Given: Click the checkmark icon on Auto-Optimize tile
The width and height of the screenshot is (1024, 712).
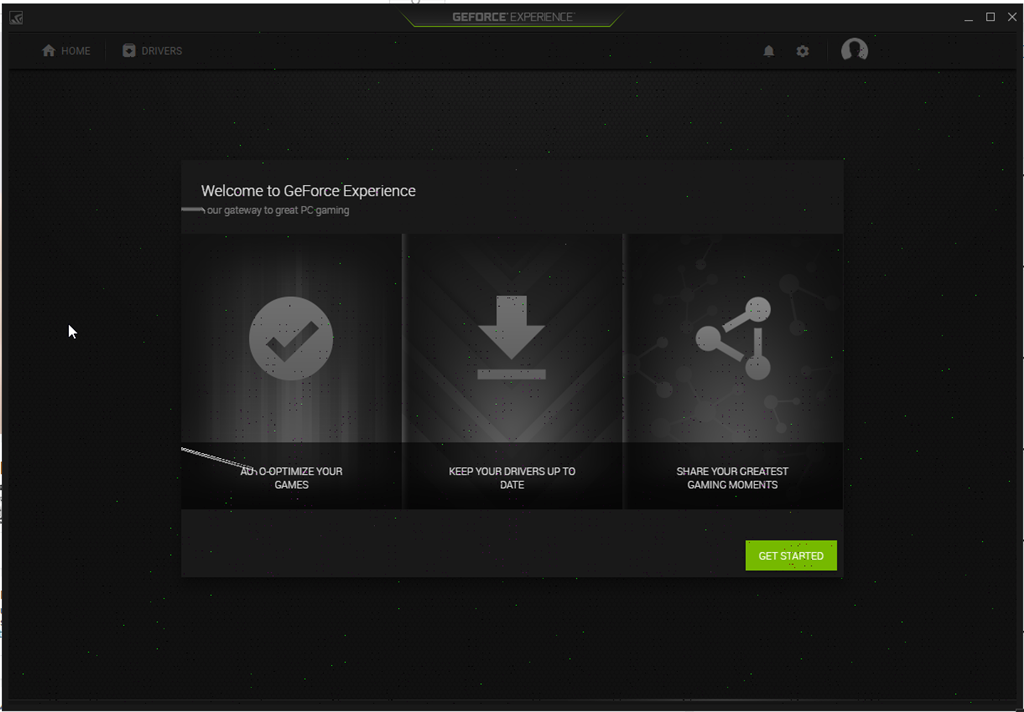Looking at the screenshot, I should pyautogui.click(x=290, y=338).
